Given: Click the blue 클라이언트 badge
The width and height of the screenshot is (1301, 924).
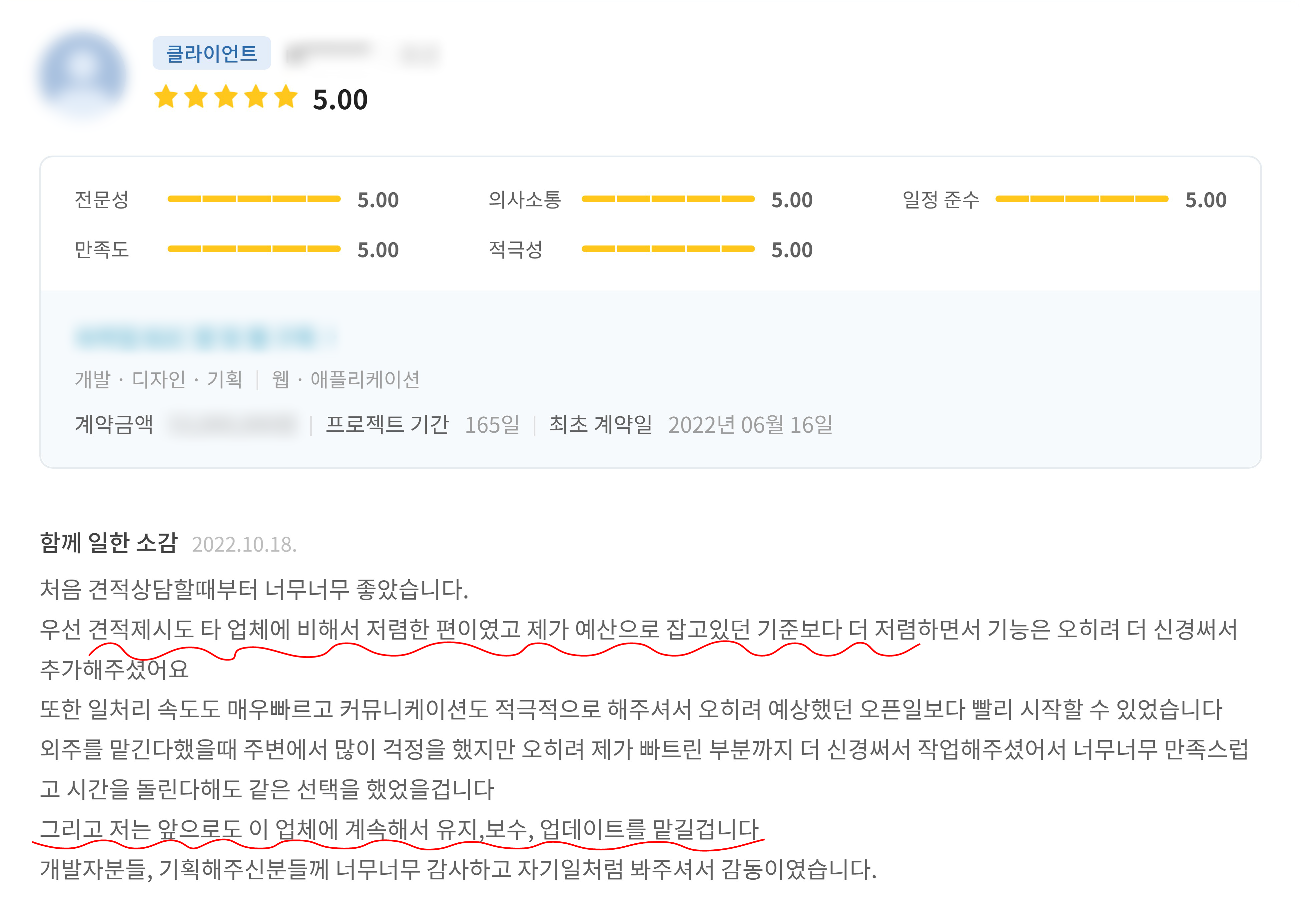Looking at the screenshot, I should pyautogui.click(x=211, y=54).
